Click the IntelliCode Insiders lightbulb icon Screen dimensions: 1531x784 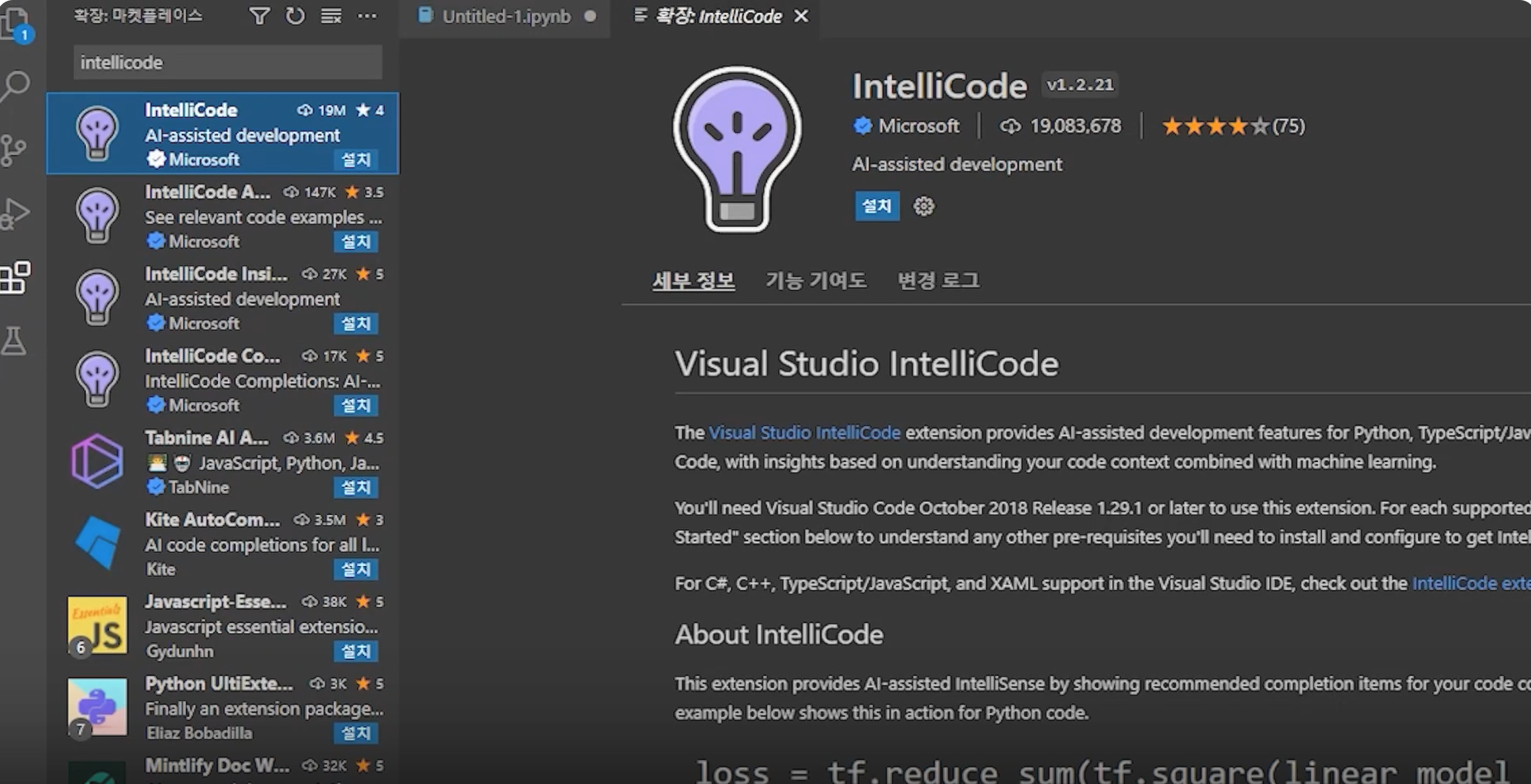(97, 297)
